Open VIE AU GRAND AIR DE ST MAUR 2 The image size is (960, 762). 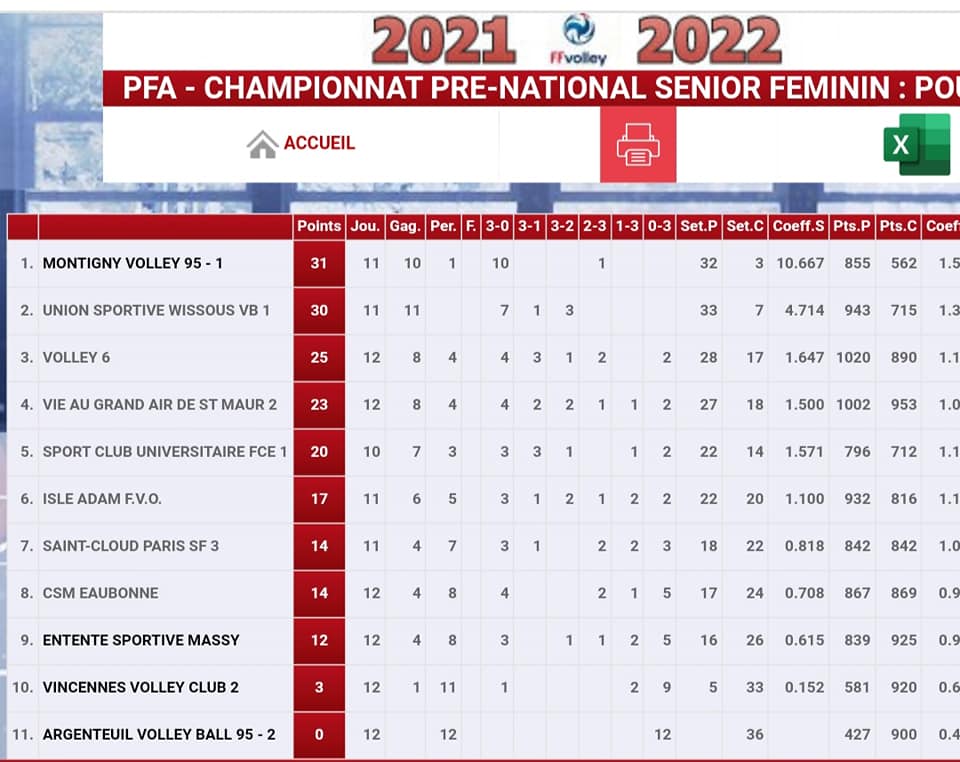pyautogui.click(x=160, y=405)
